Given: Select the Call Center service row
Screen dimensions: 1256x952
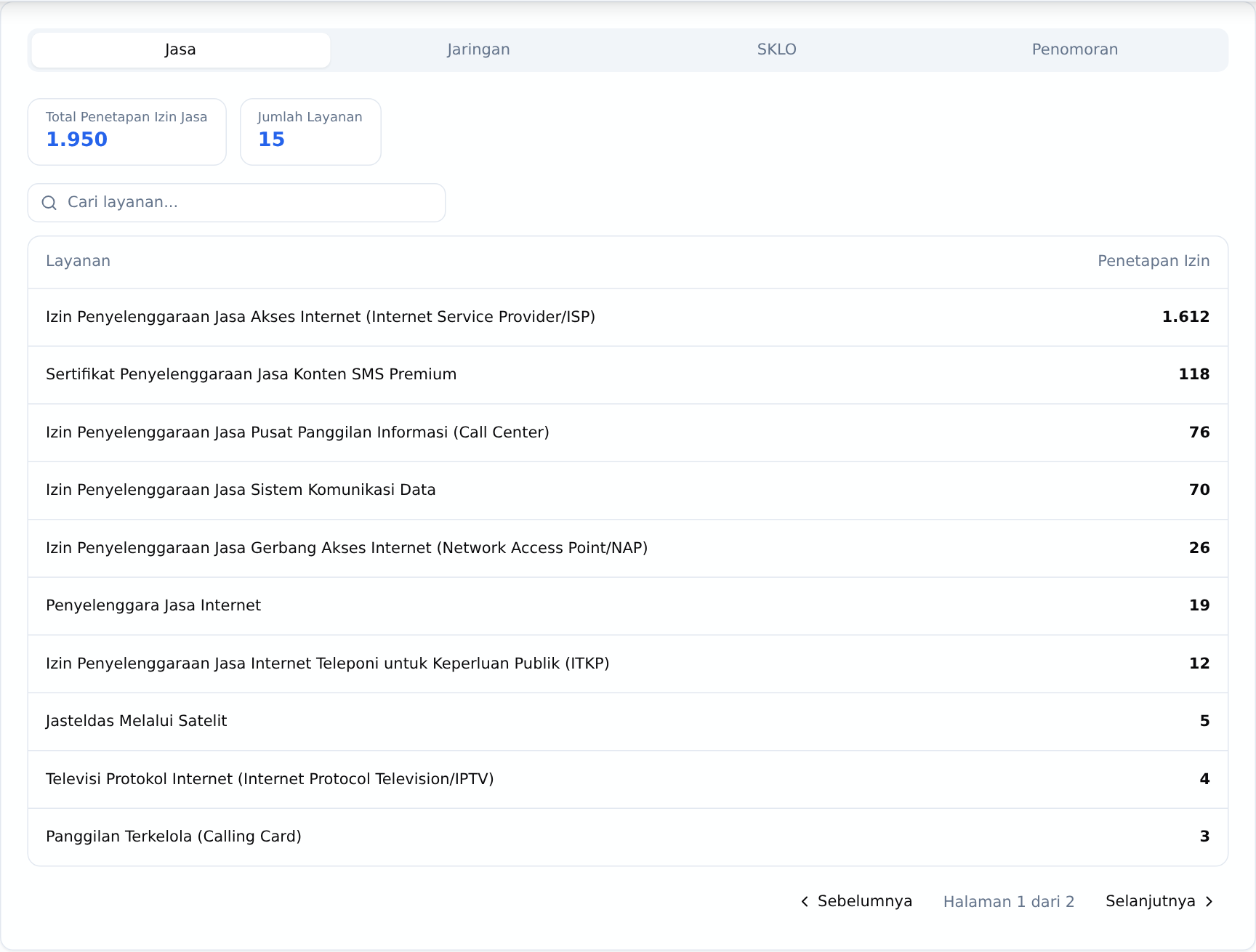Looking at the screenshot, I should [628, 432].
